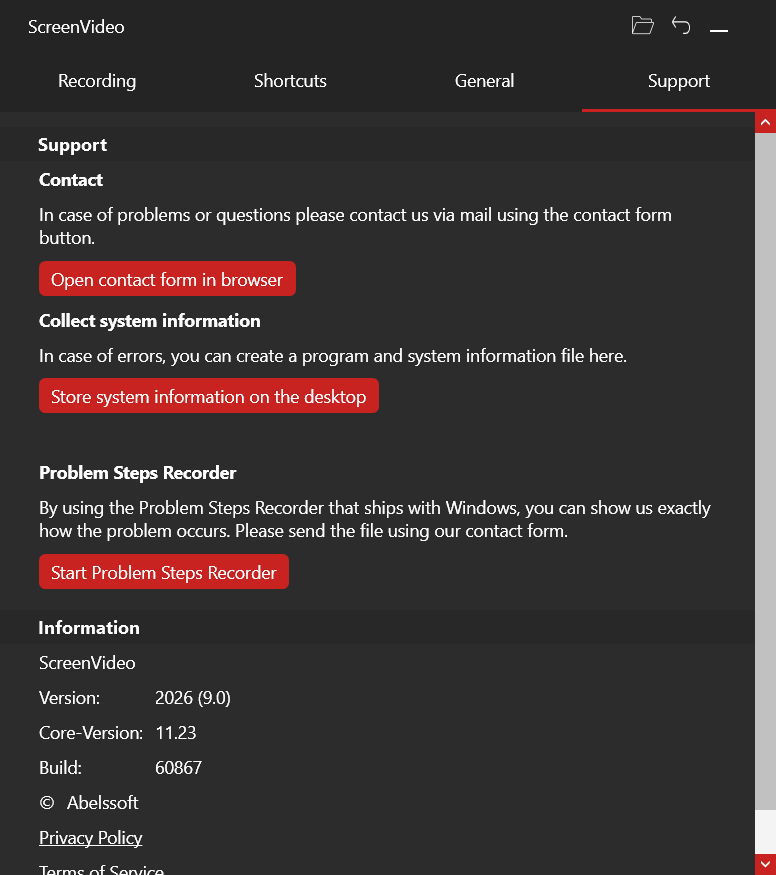Viewport: 776px width, 875px height.
Task: Open the Shortcuts tab
Action: click(x=290, y=81)
